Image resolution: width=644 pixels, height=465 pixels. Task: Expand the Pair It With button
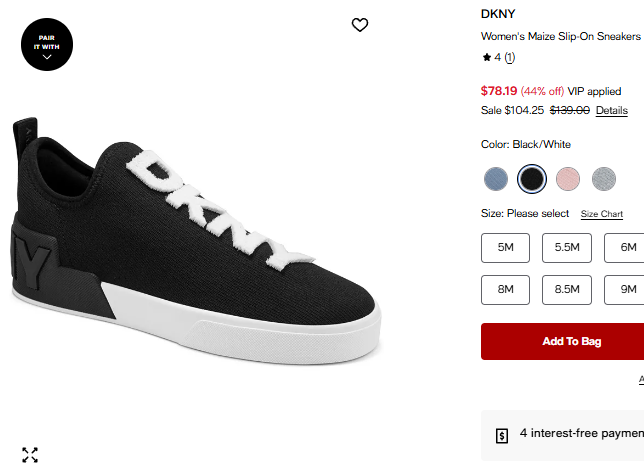tap(47, 46)
